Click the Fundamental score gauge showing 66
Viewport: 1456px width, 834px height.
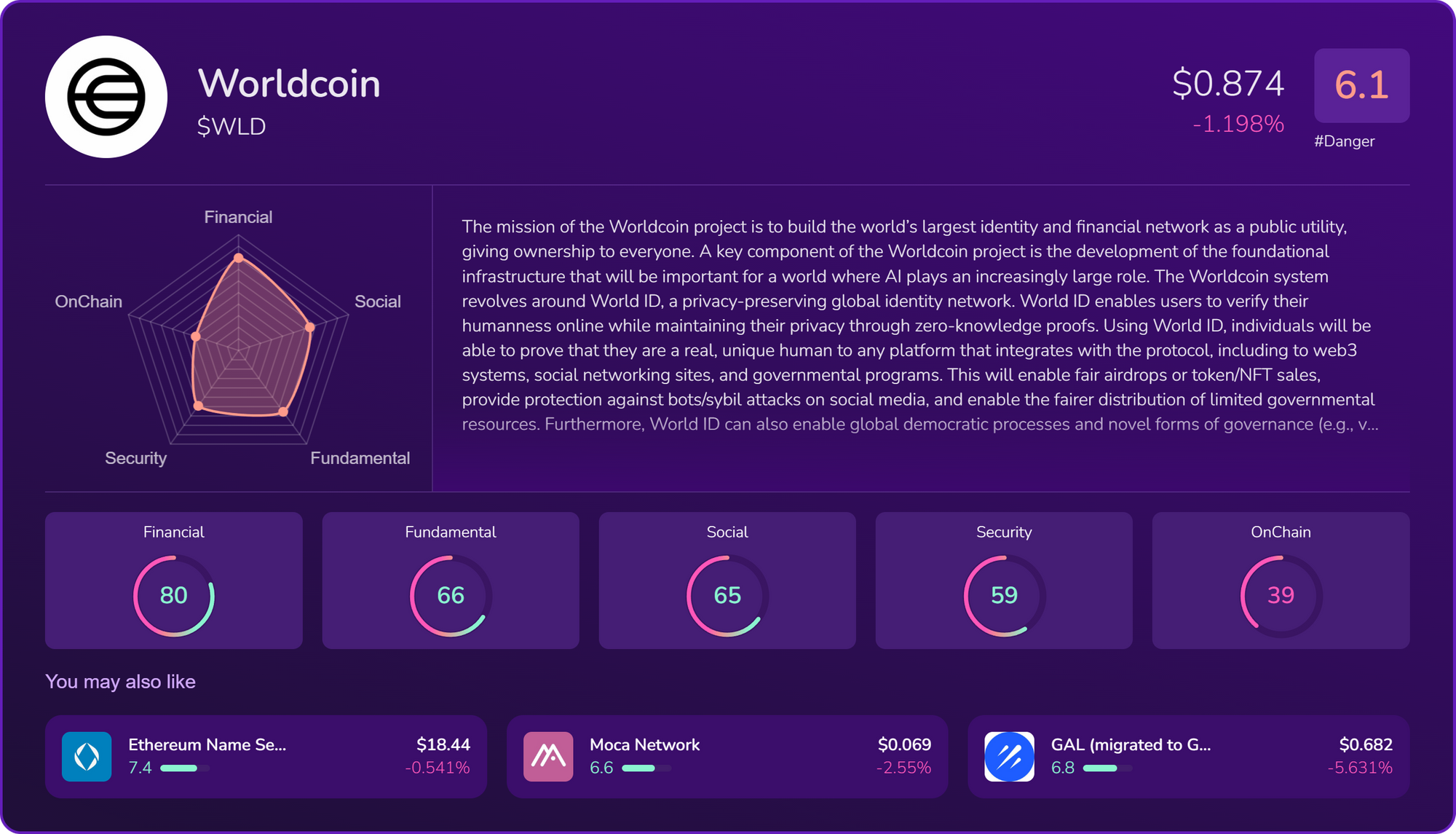pyautogui.click(x=451, y=596)
